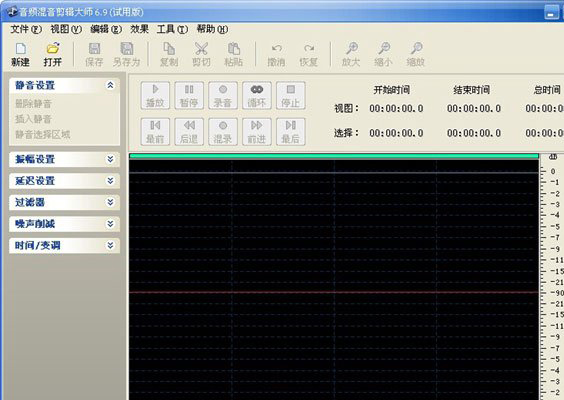564x400 pixels.
Task: Open the 工具(T) menu
Action: tap(172, 29)
